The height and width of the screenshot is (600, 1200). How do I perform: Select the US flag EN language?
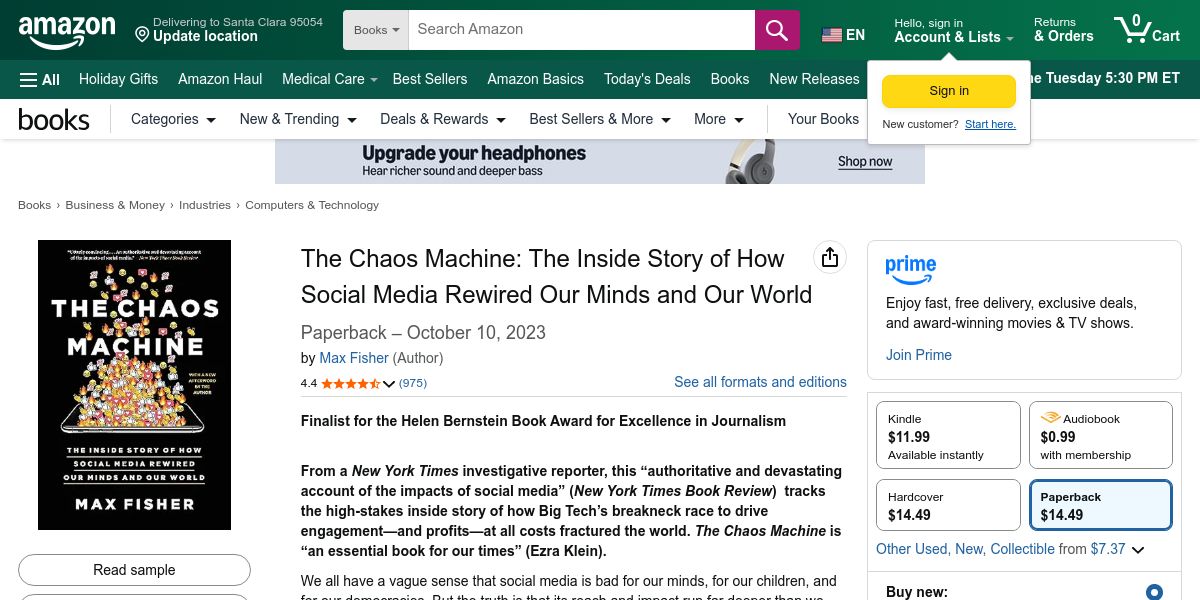point(843,35)
